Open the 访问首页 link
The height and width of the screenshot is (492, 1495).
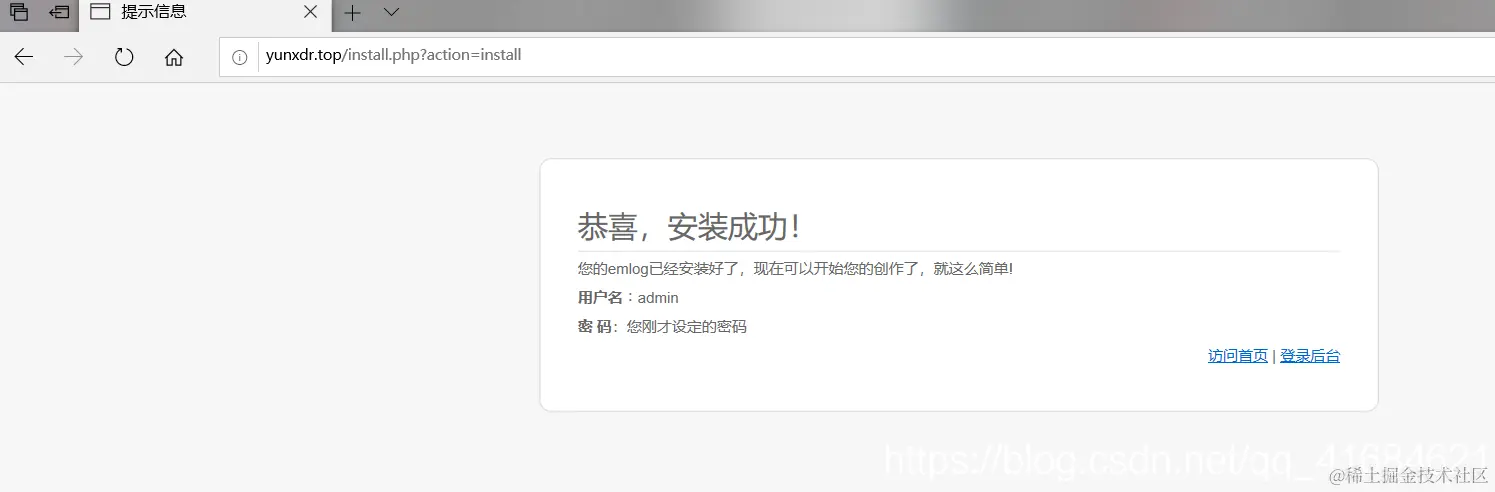(1238, 356)
